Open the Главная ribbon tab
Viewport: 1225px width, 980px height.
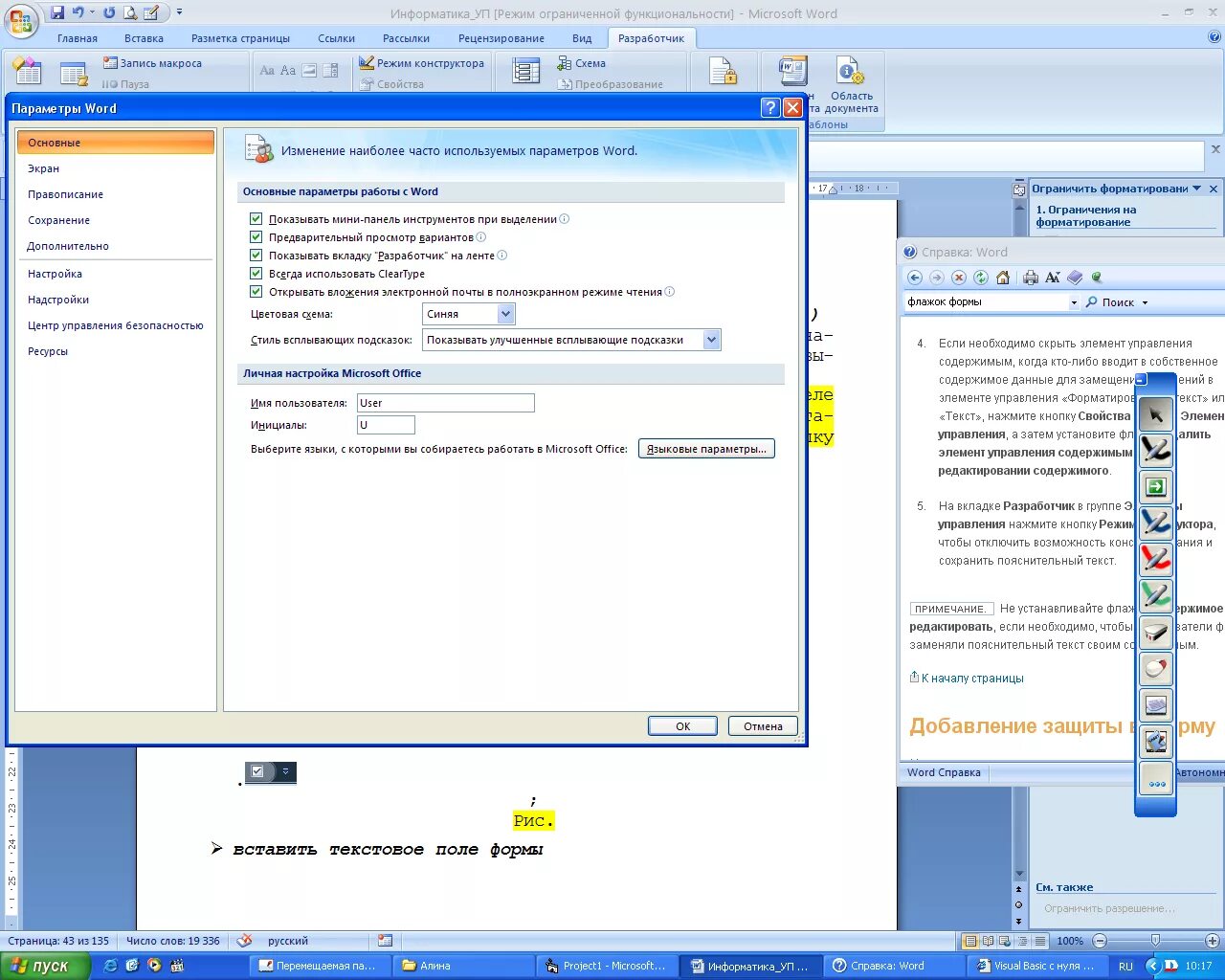[x=78, y=38]
